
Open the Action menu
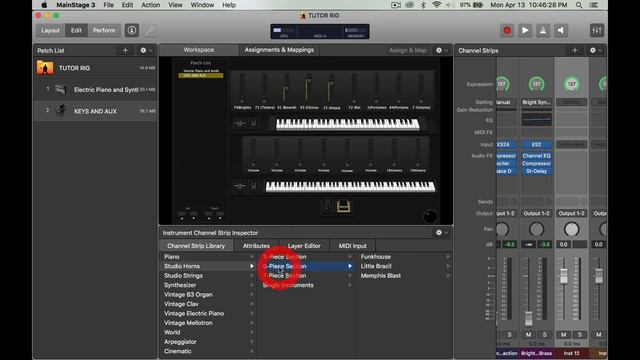[151, 5]
